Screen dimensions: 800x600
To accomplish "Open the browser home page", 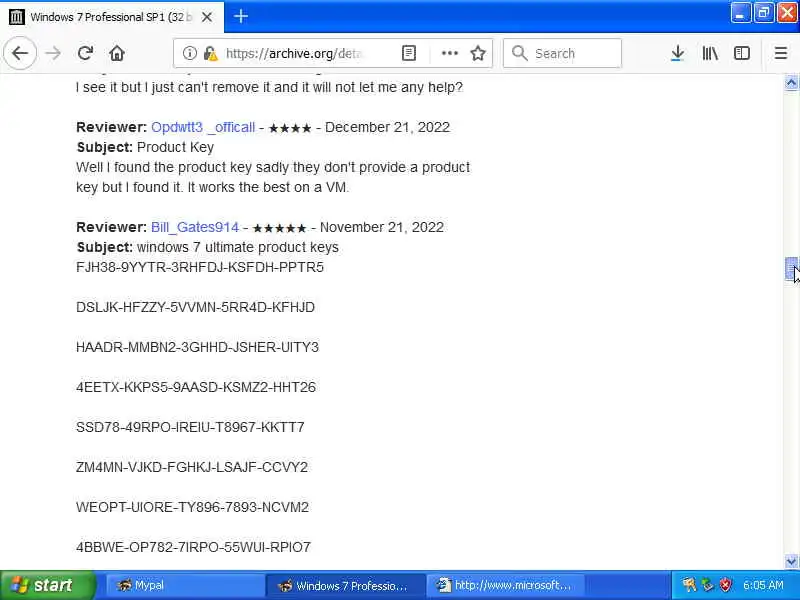I will tap(117, 53).
